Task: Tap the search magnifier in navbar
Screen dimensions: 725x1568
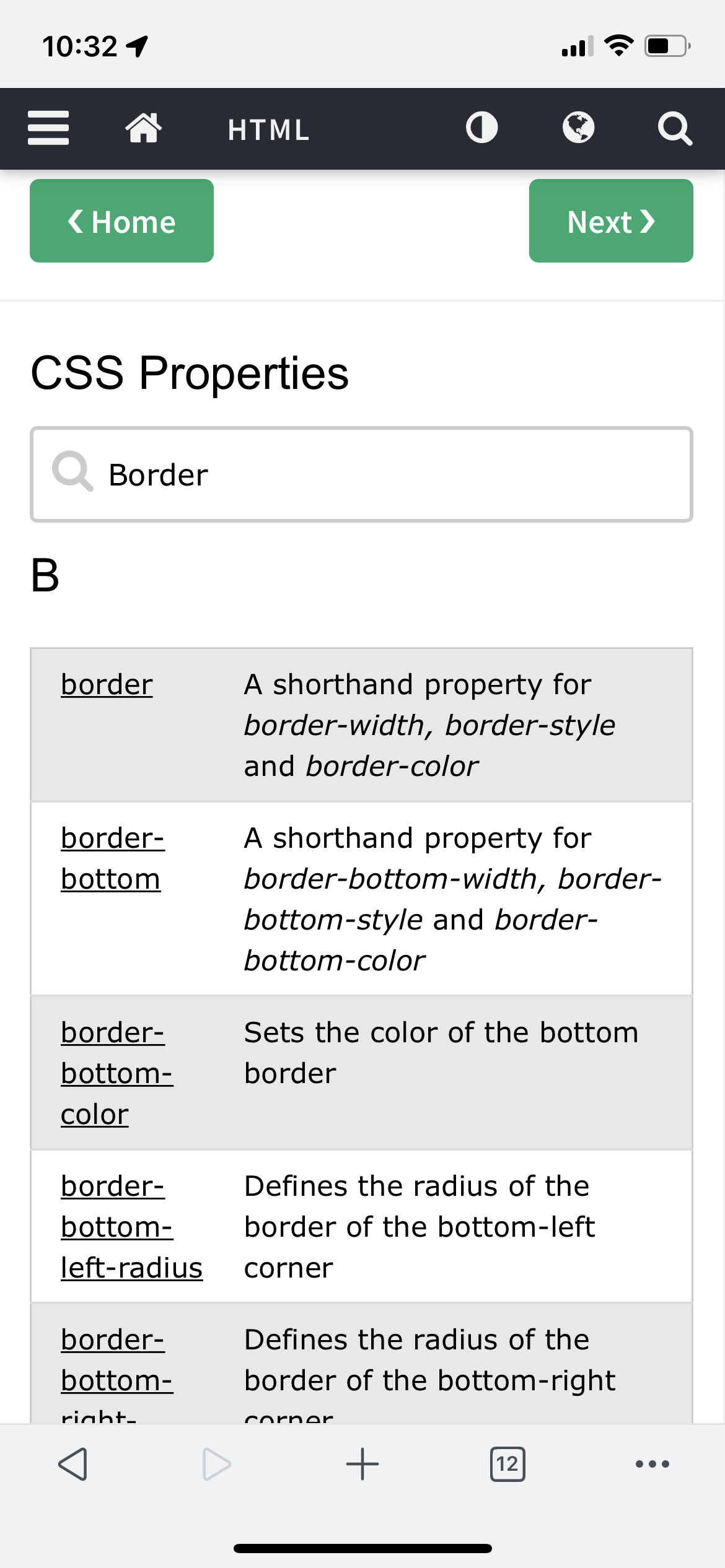Action: pos(674,128)
